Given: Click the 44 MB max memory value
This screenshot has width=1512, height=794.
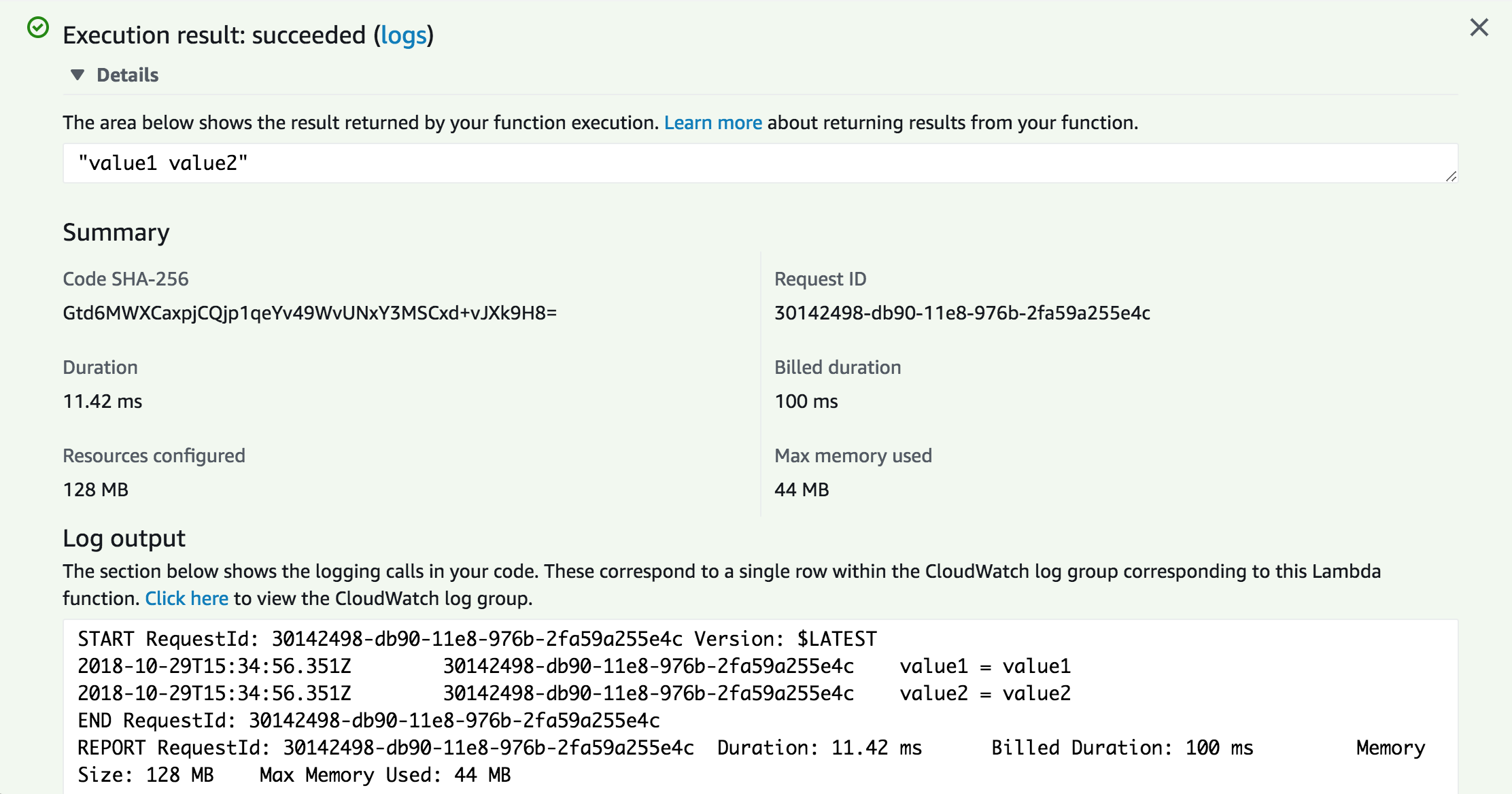Looking at the screenshot, I should [802, 489].
